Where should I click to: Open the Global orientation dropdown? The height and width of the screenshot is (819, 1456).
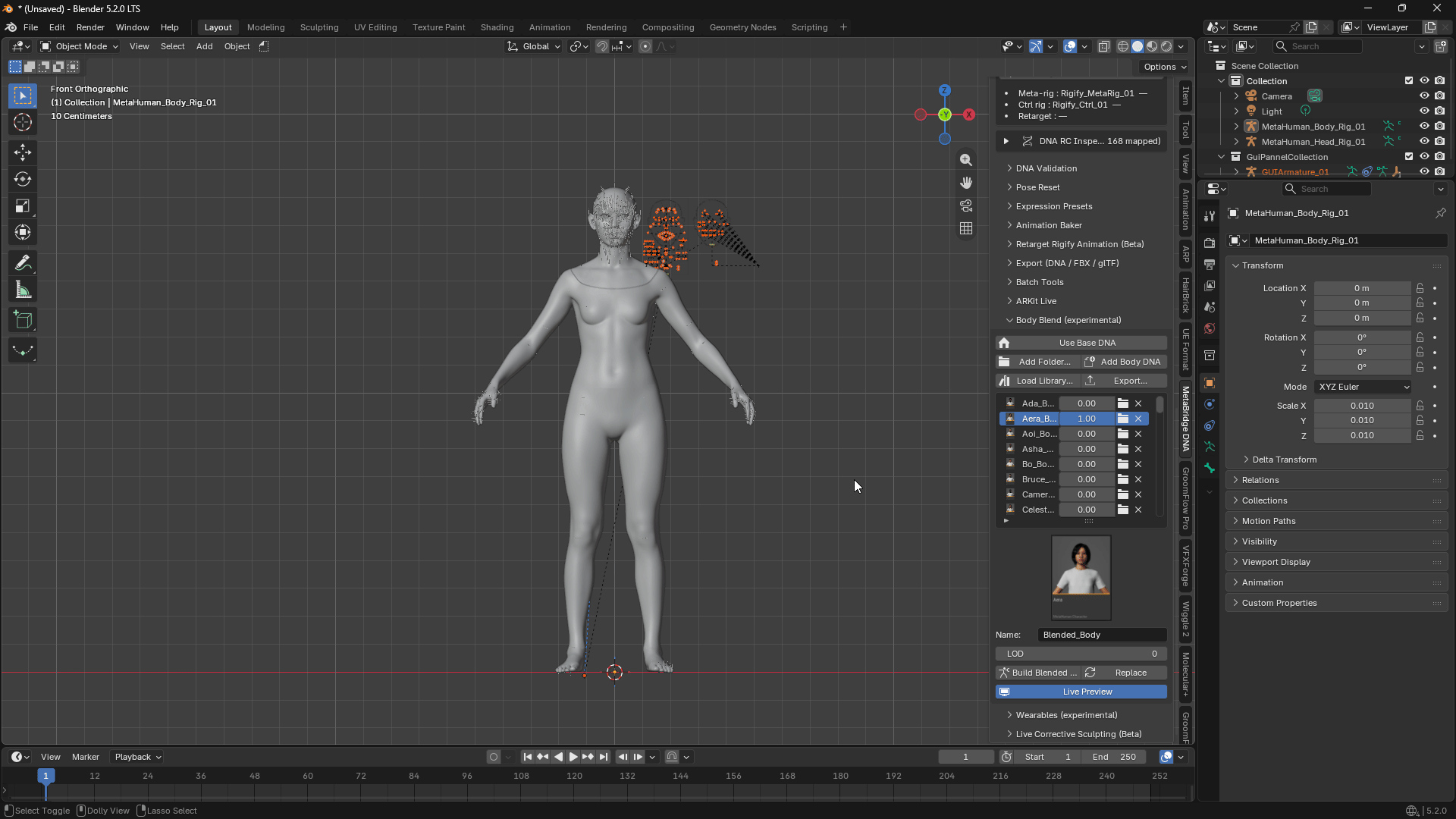535,46
